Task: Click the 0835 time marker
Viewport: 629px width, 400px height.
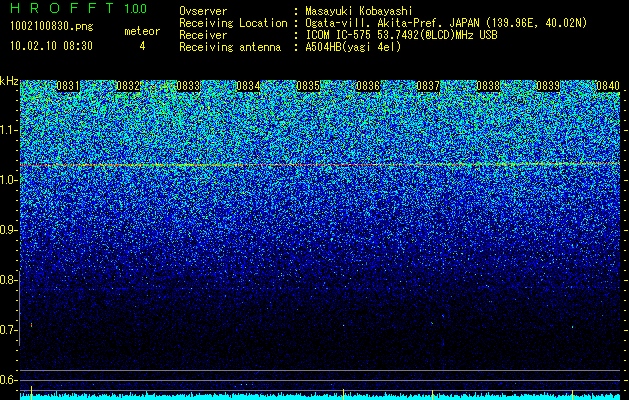Action: tap(308, 86)
